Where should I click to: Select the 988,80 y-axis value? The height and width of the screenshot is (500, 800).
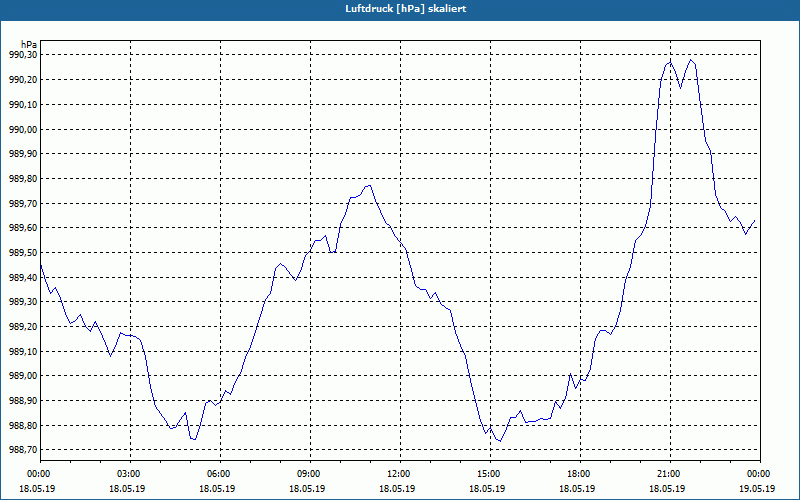click(x=23, y=425)
